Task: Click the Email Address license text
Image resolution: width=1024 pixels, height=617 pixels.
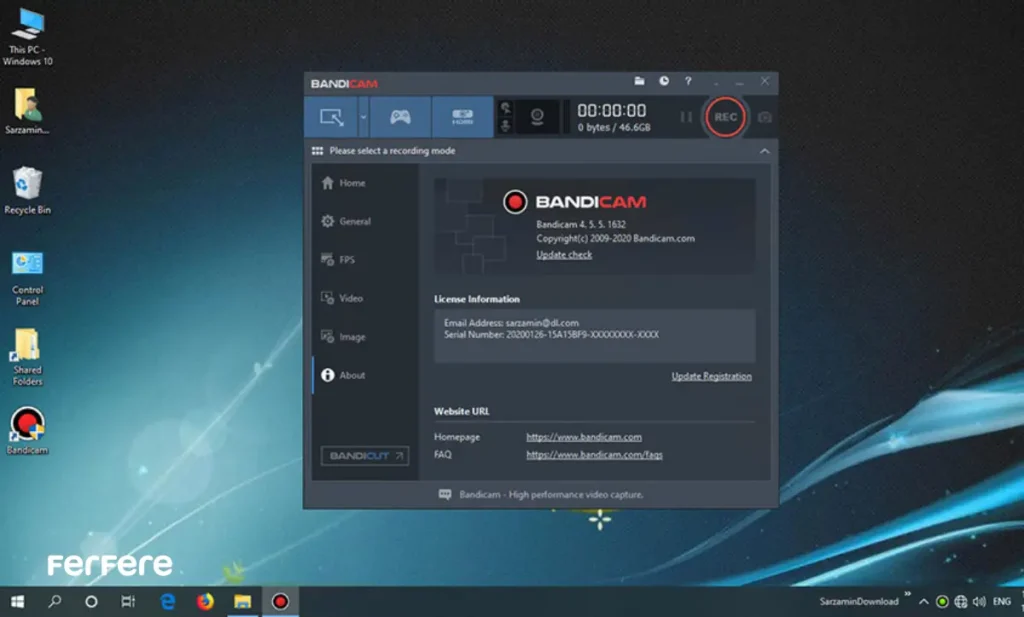Action: click(511, 323)
